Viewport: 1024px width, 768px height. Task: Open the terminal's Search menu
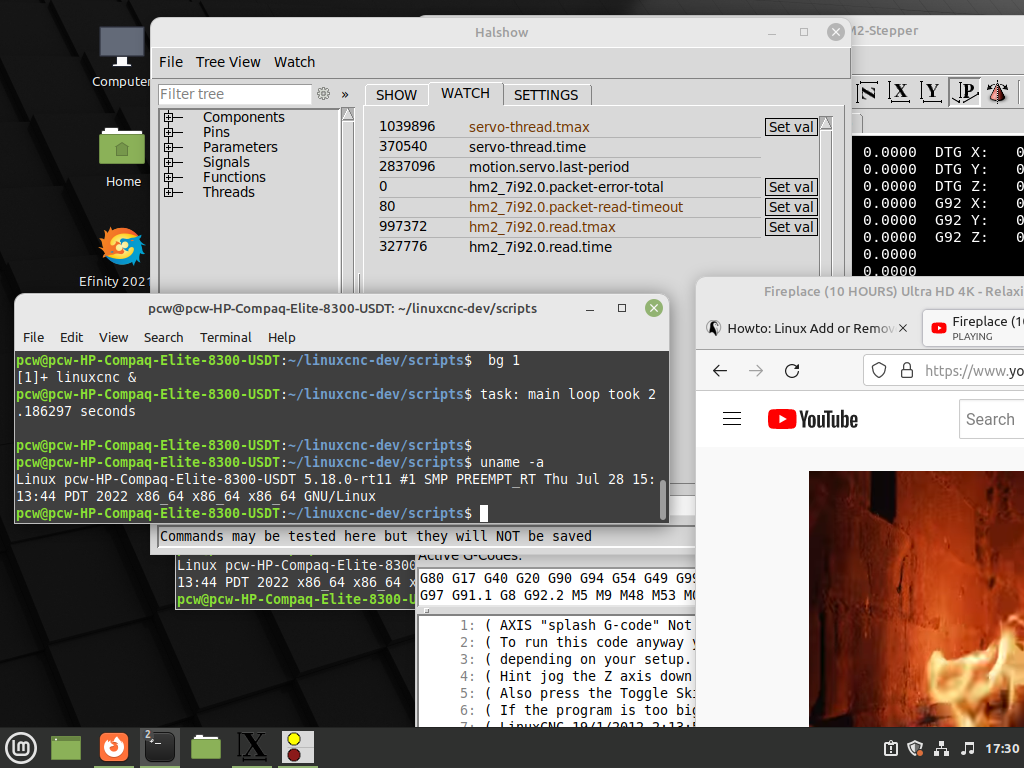[163, 338]
